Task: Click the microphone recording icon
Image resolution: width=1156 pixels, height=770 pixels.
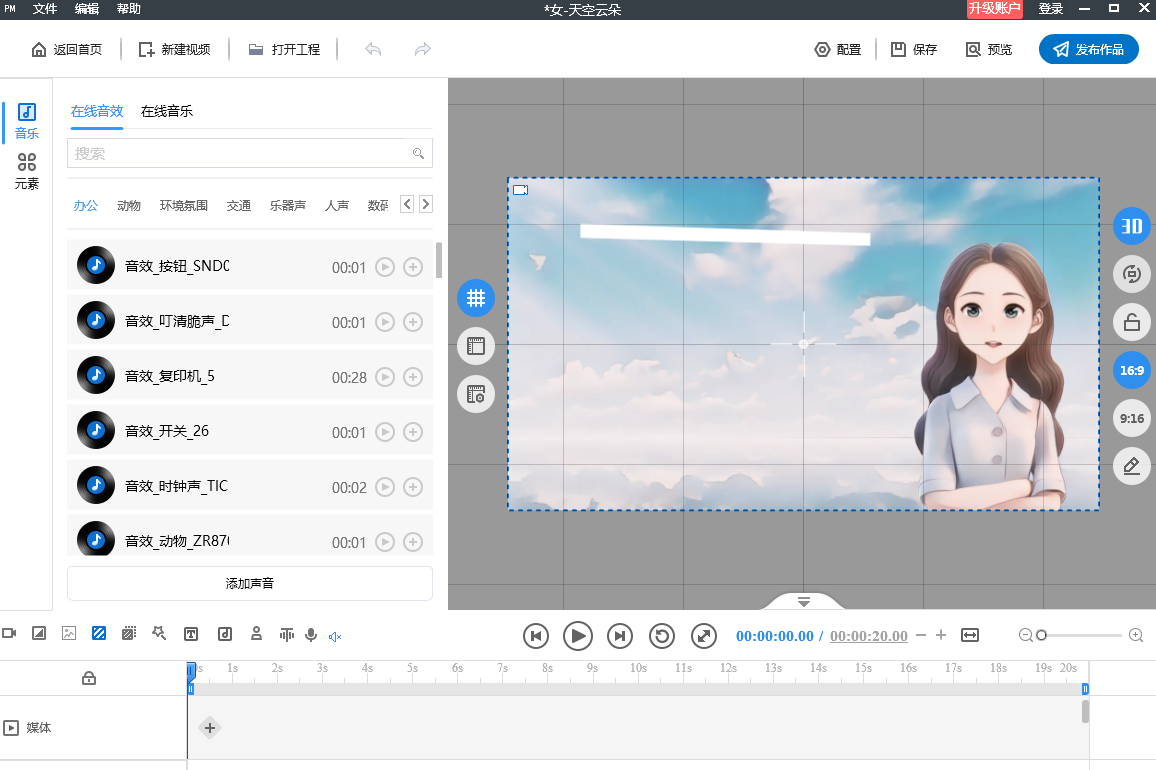Action: [x=311, y=635]
